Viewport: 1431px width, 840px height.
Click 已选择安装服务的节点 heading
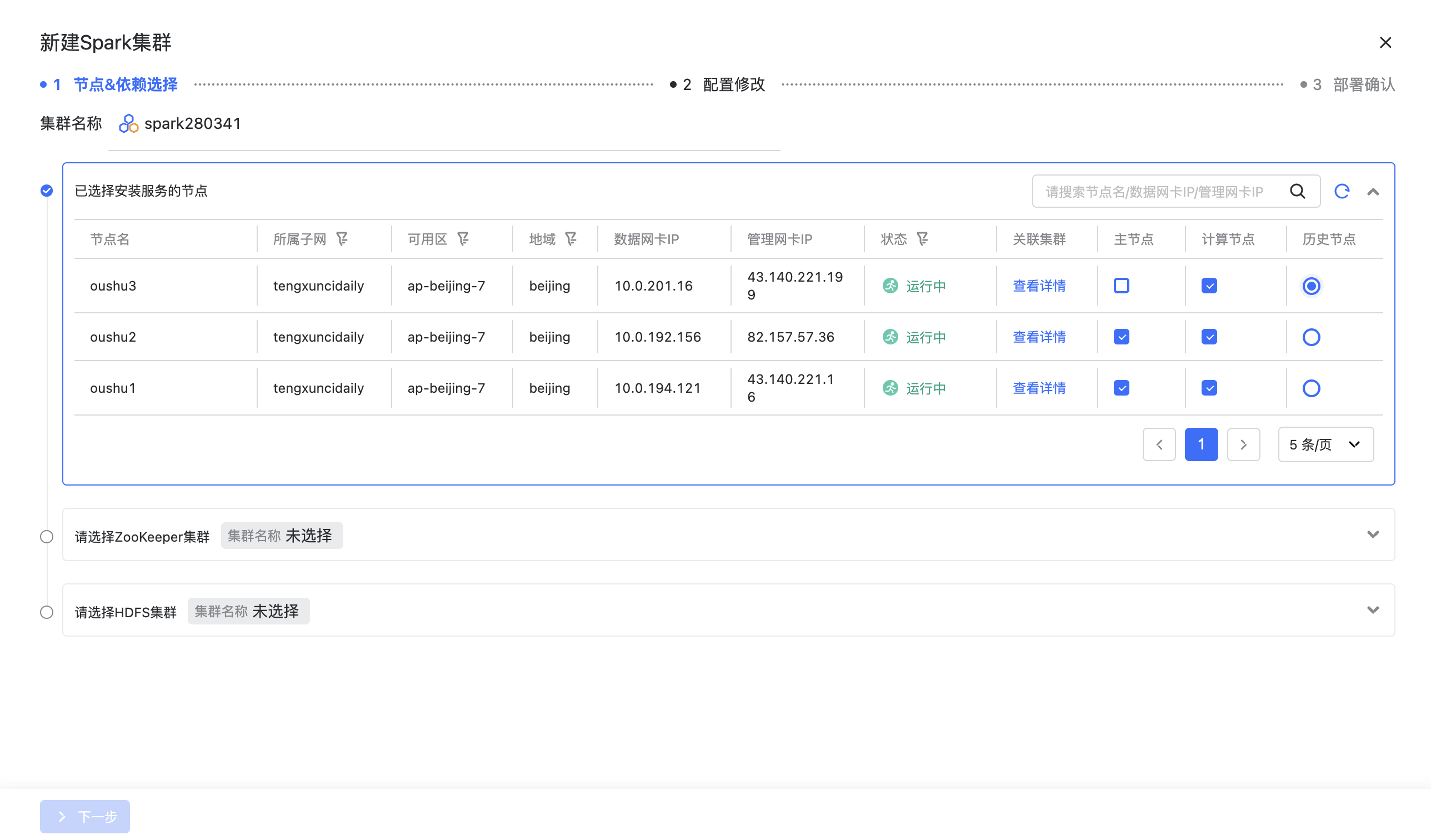coord(141,191)
